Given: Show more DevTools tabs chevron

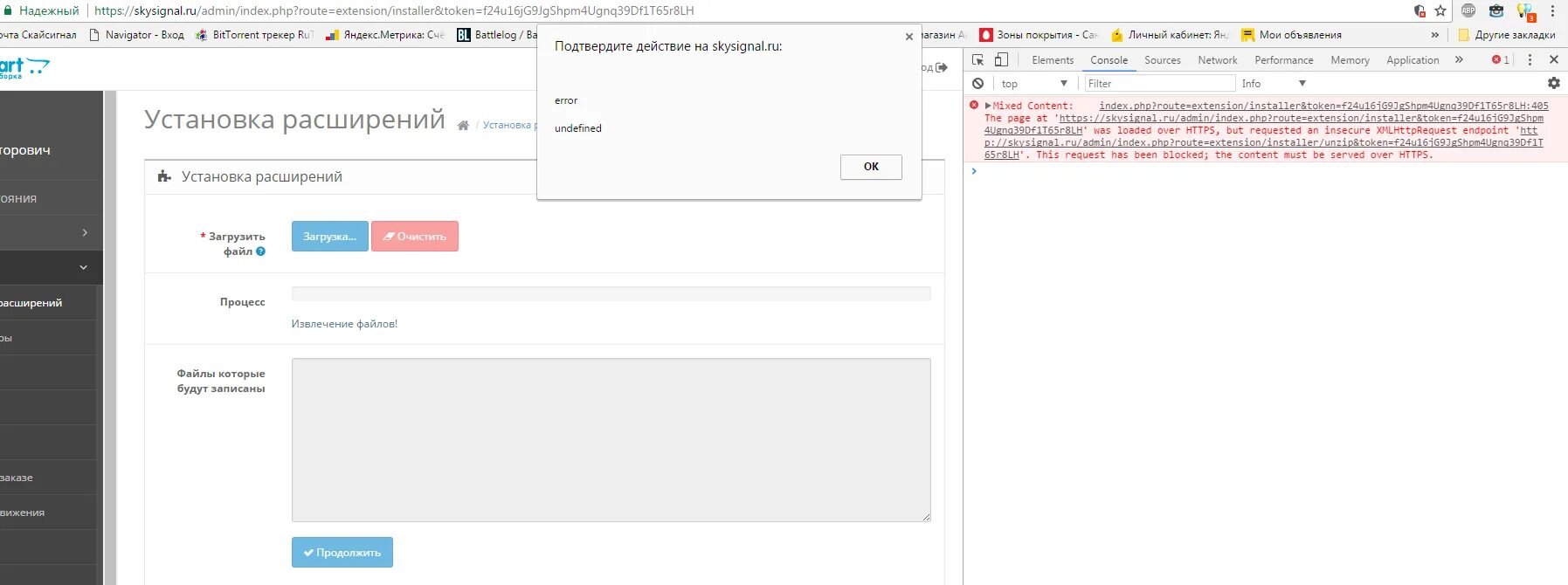Looking at the screenshot, I should [x=1458, y=59].
